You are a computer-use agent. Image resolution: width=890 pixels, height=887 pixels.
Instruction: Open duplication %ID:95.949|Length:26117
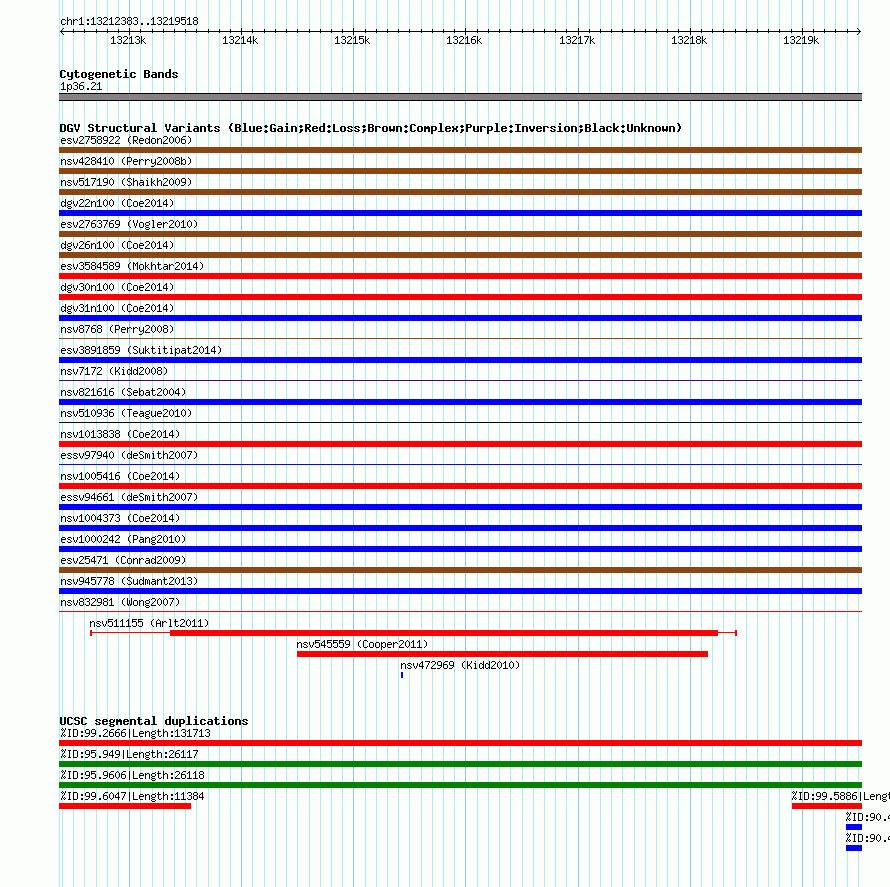tap(129, 754)
